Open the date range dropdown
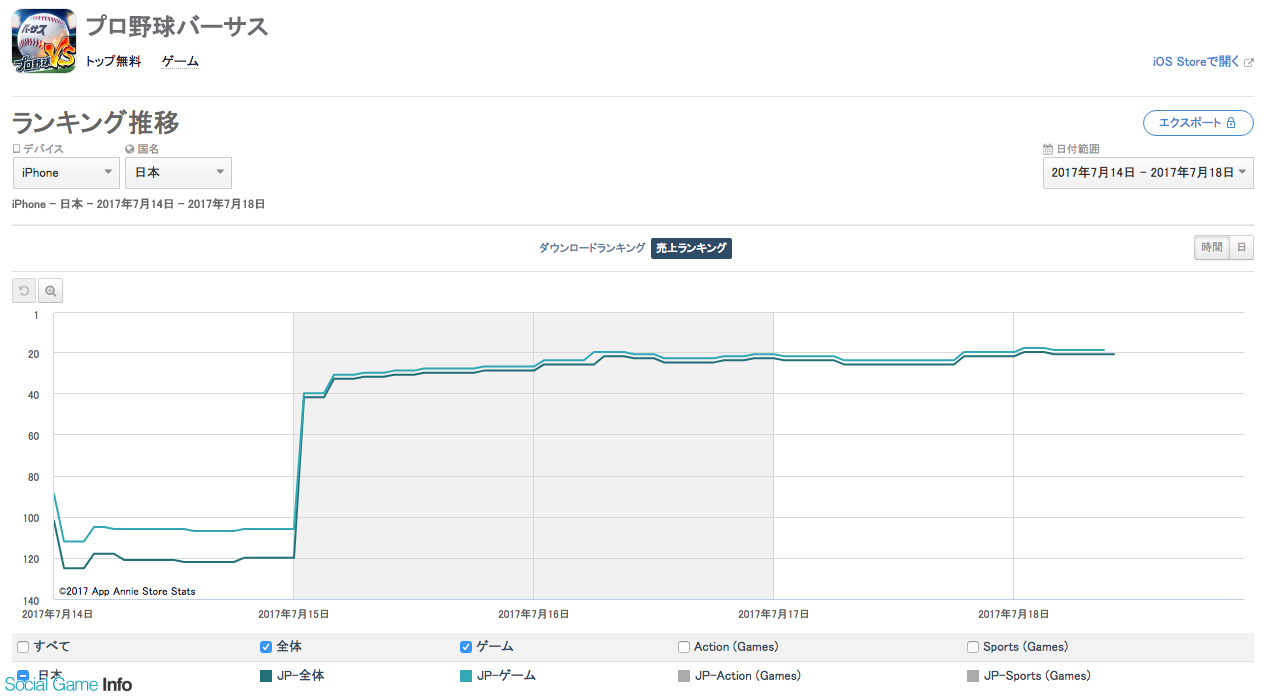Viewport: 1262px width, 697px height. pyautogui.click(x=1148, y=173)
